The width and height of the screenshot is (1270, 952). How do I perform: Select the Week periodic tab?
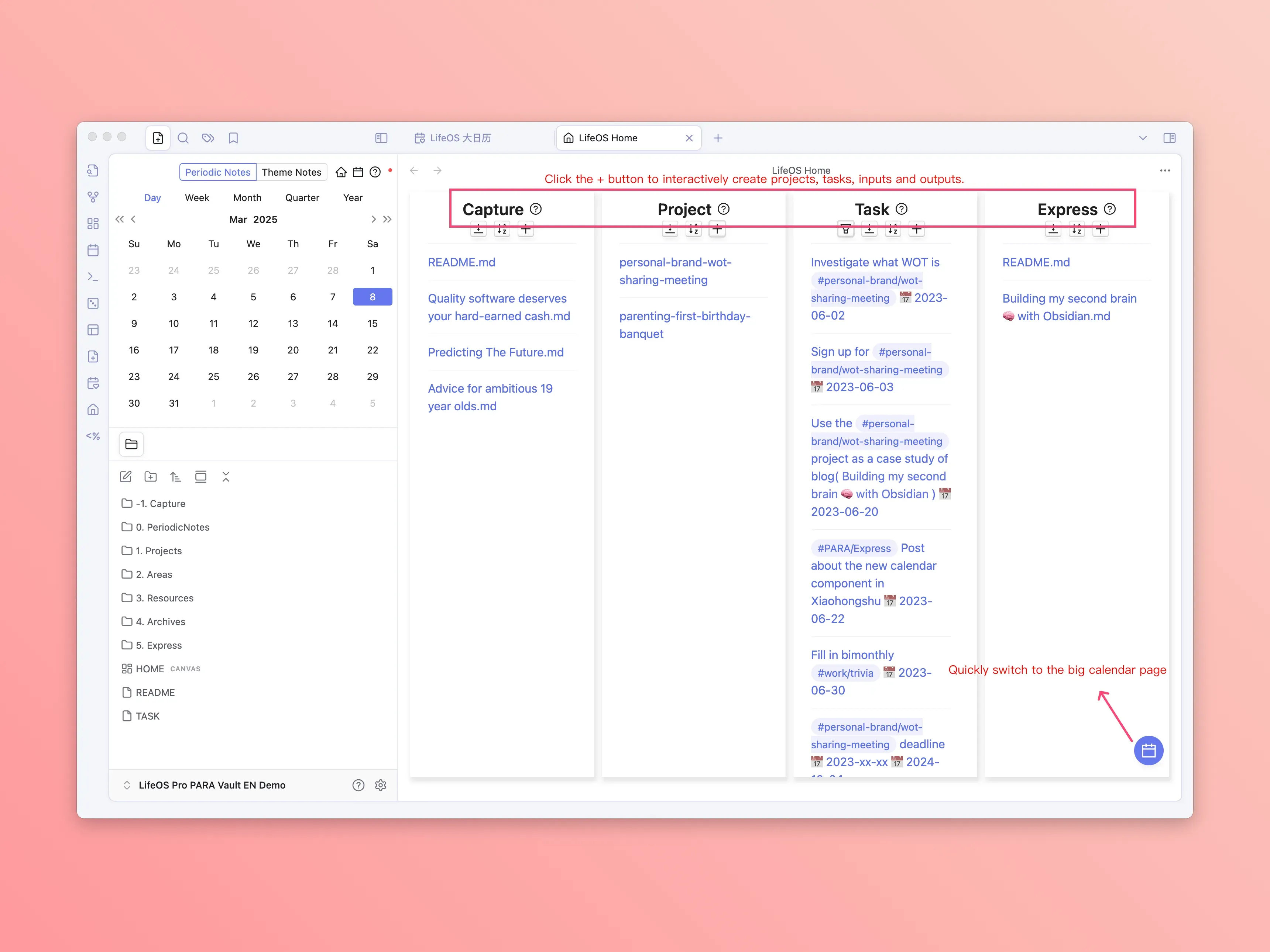tap(197, 198)
